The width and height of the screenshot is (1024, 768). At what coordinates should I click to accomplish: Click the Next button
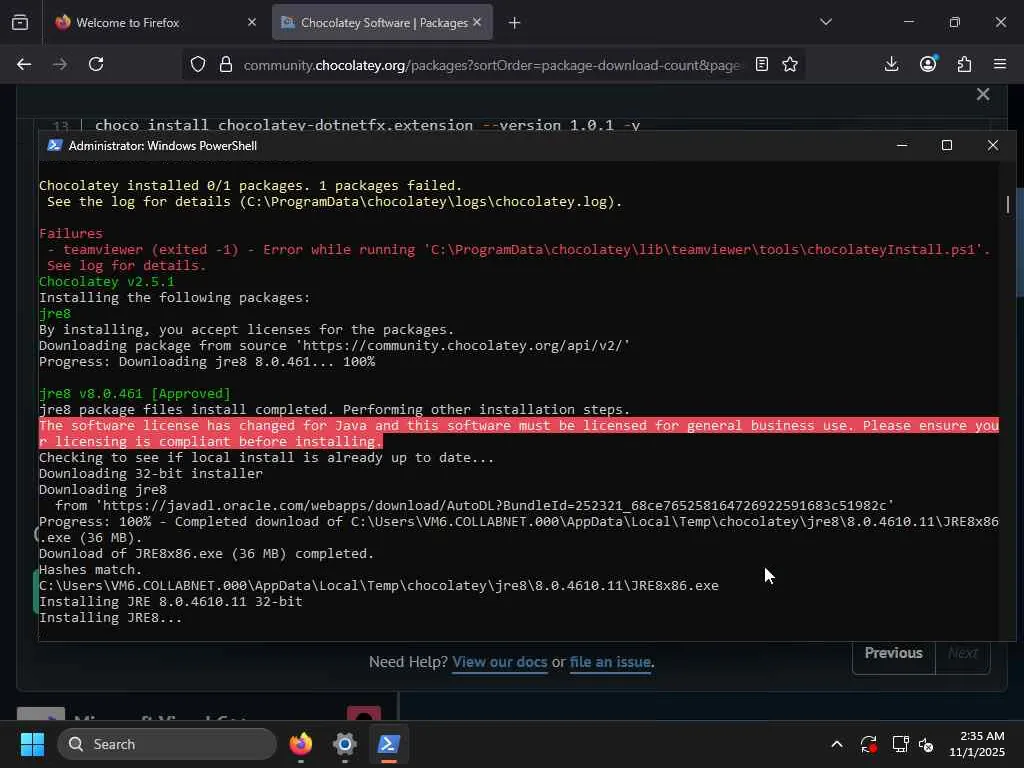click(x=963, y=653)
